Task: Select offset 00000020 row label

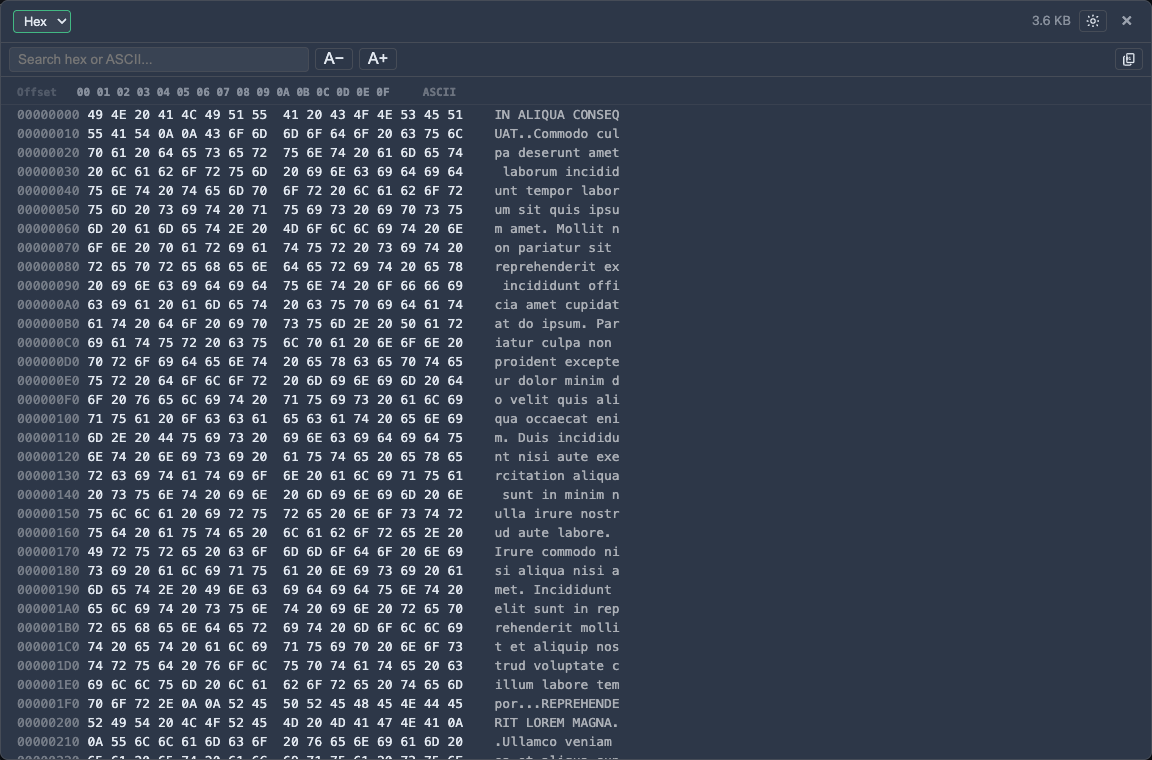Action: 48,153
